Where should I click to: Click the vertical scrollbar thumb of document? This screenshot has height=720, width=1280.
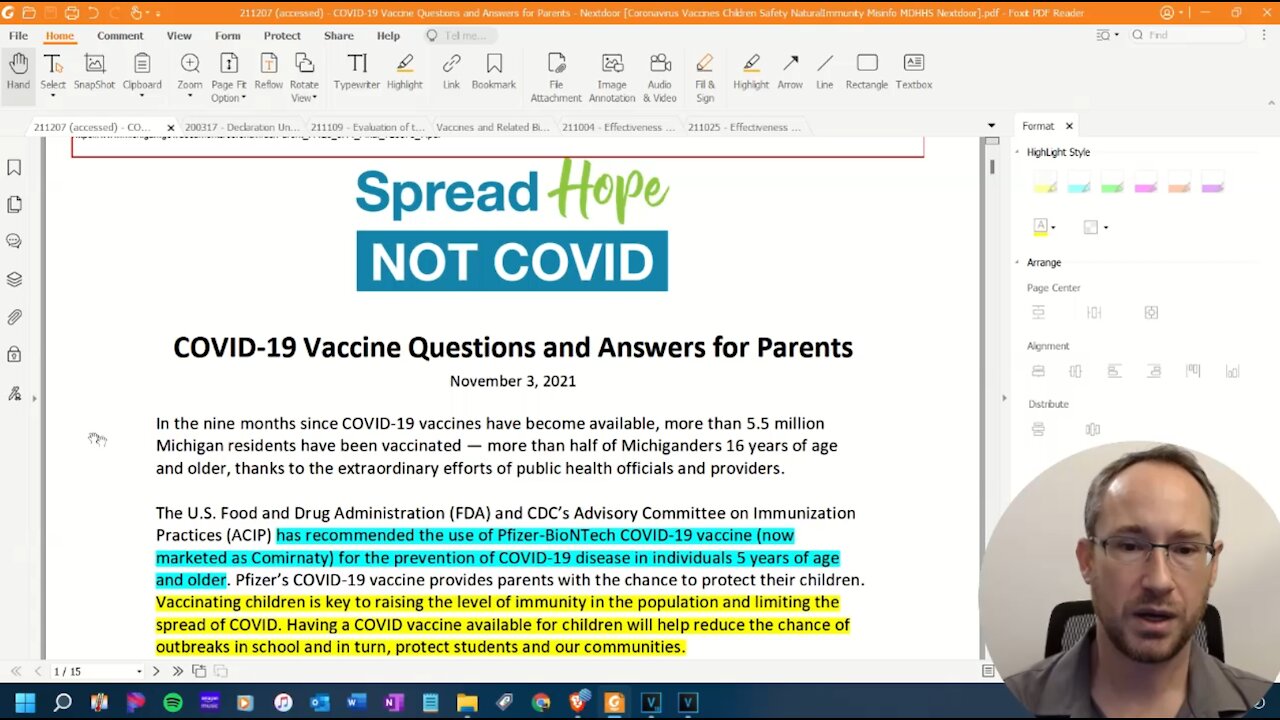(992, 167)
